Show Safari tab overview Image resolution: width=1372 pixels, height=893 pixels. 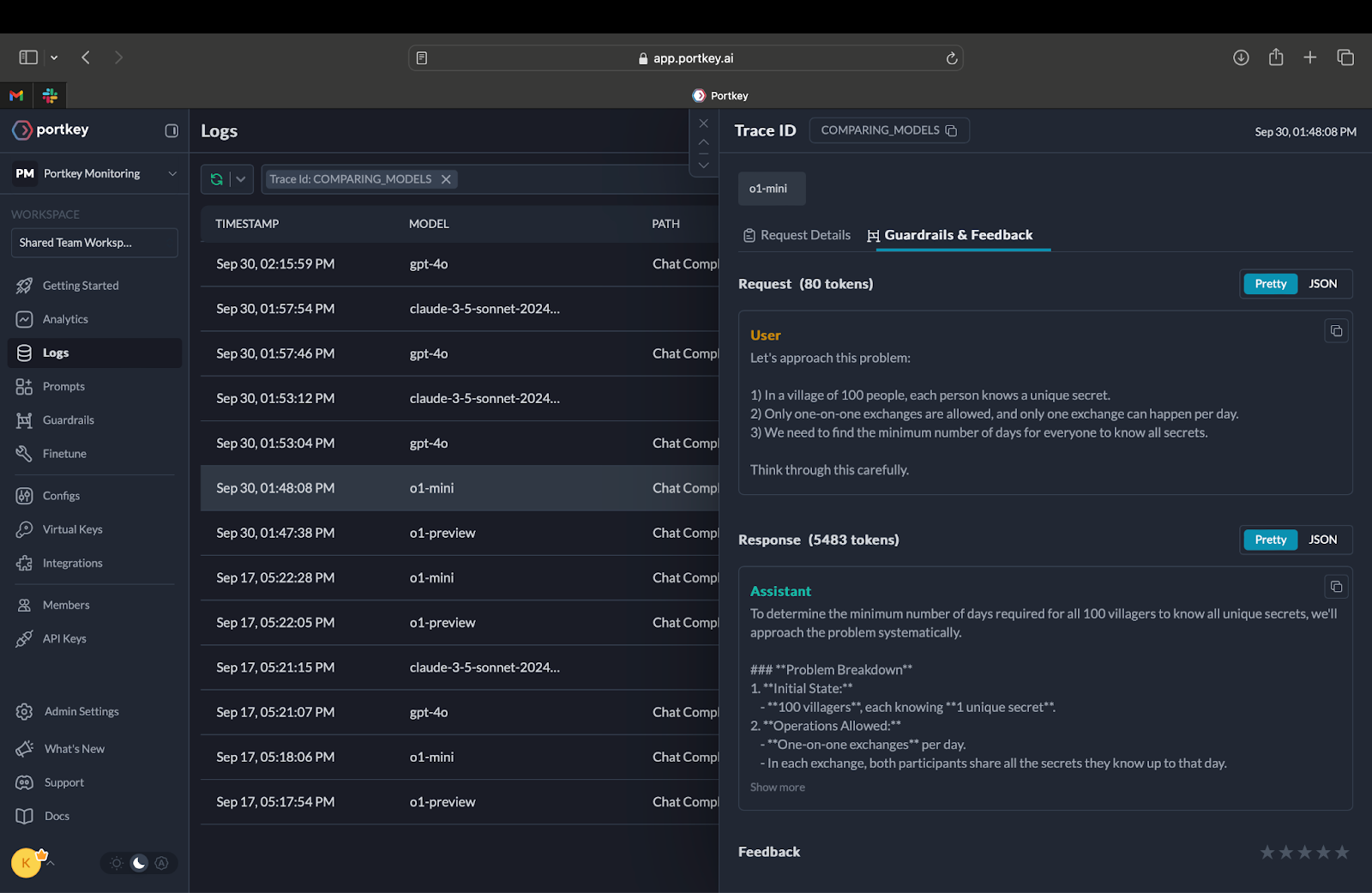point(1345,57)
